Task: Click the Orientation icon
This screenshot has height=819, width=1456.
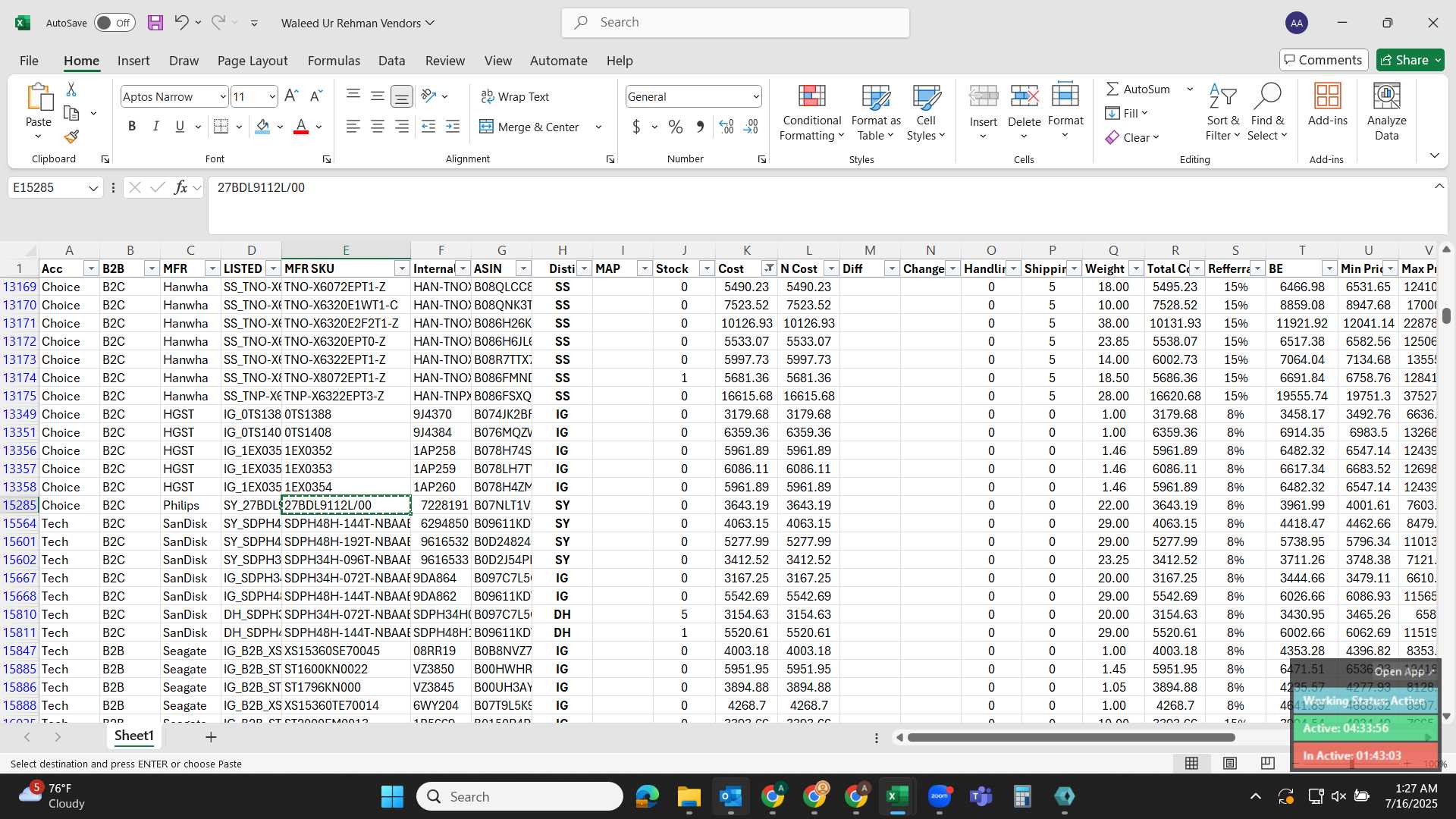Action: [428, 96]
